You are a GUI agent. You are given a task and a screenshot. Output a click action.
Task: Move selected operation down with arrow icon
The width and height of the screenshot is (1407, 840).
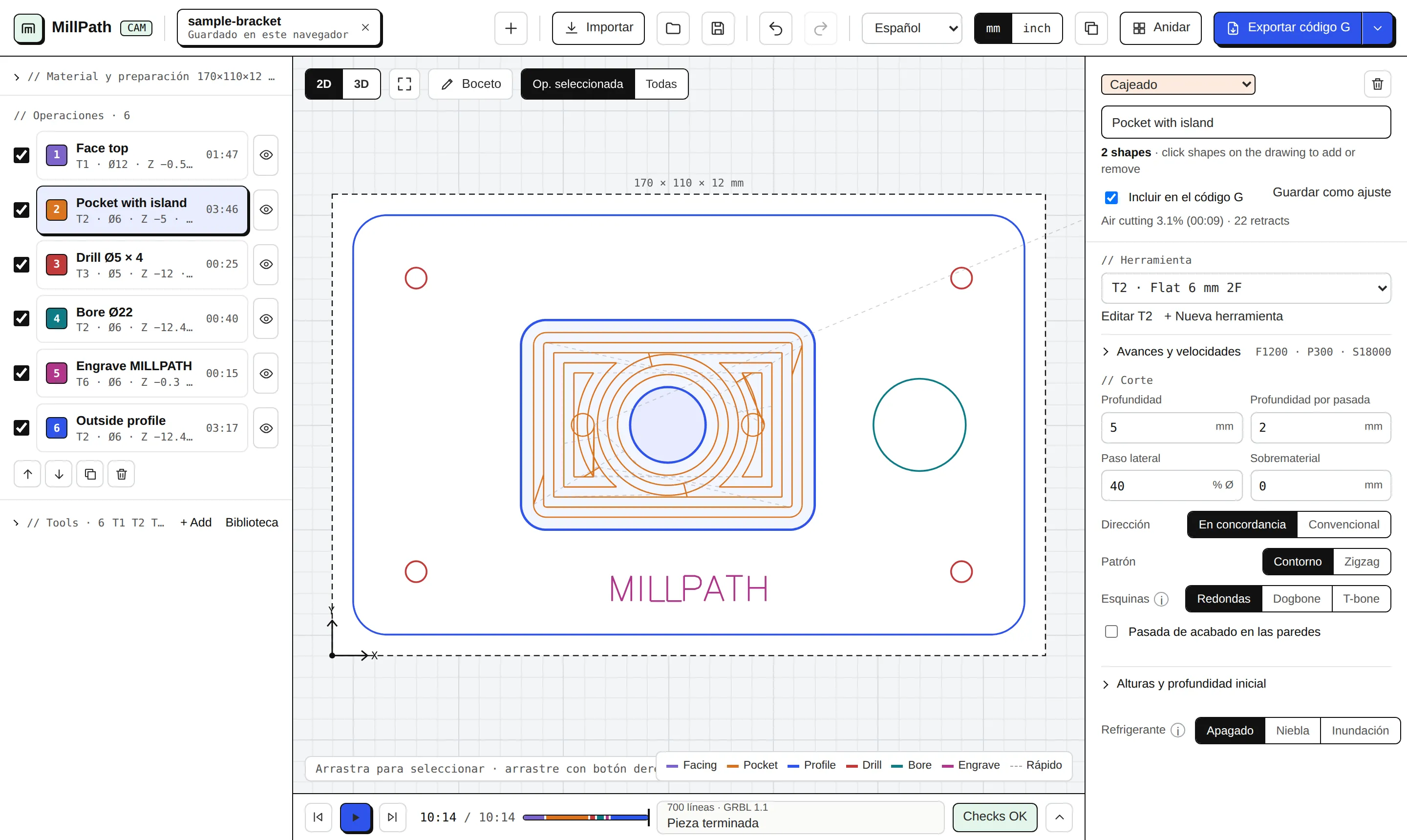coord(59,474)
